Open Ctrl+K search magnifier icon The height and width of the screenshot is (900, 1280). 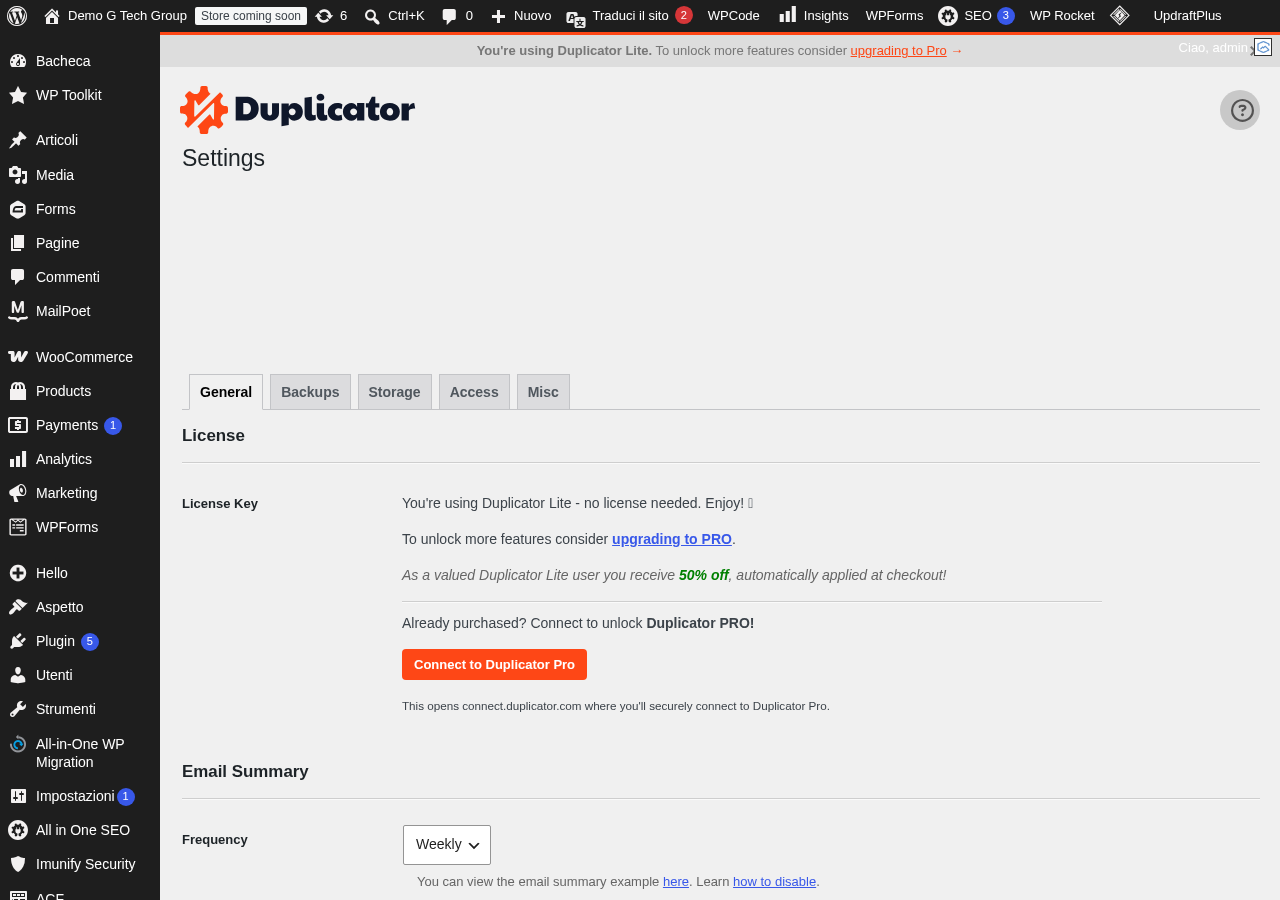point(372,16)
